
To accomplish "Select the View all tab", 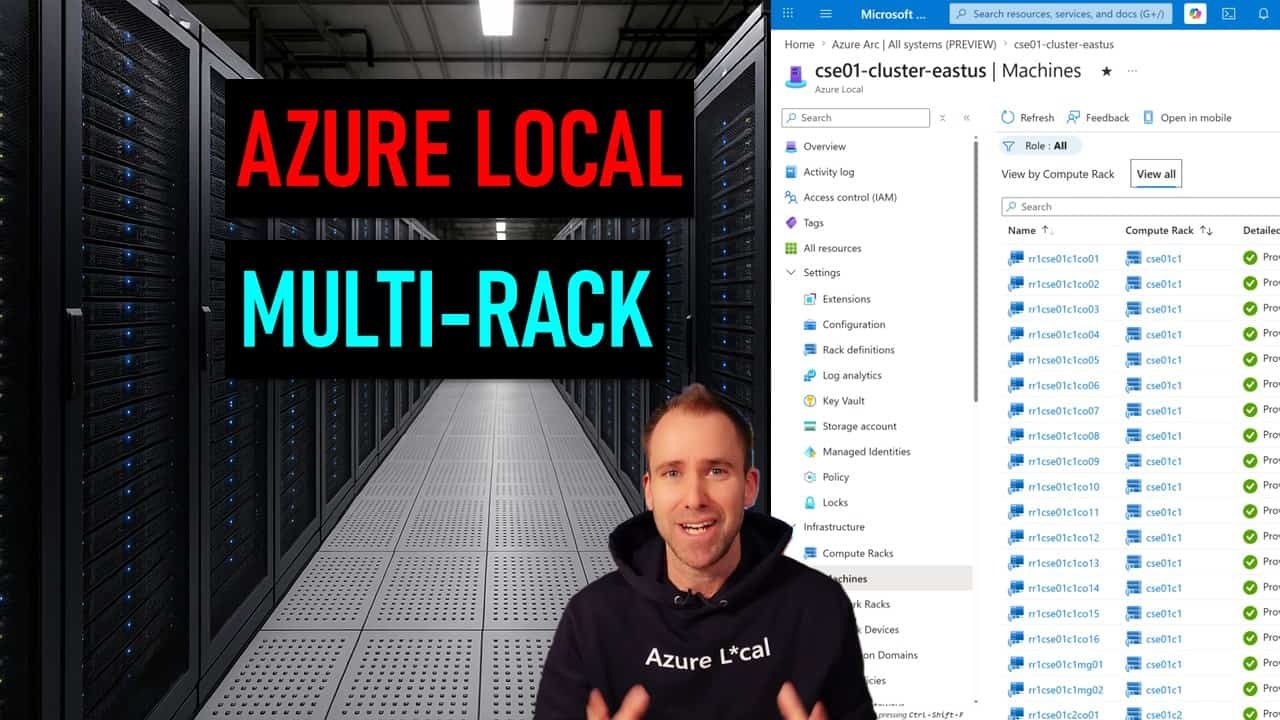I will coord(1156,174).
